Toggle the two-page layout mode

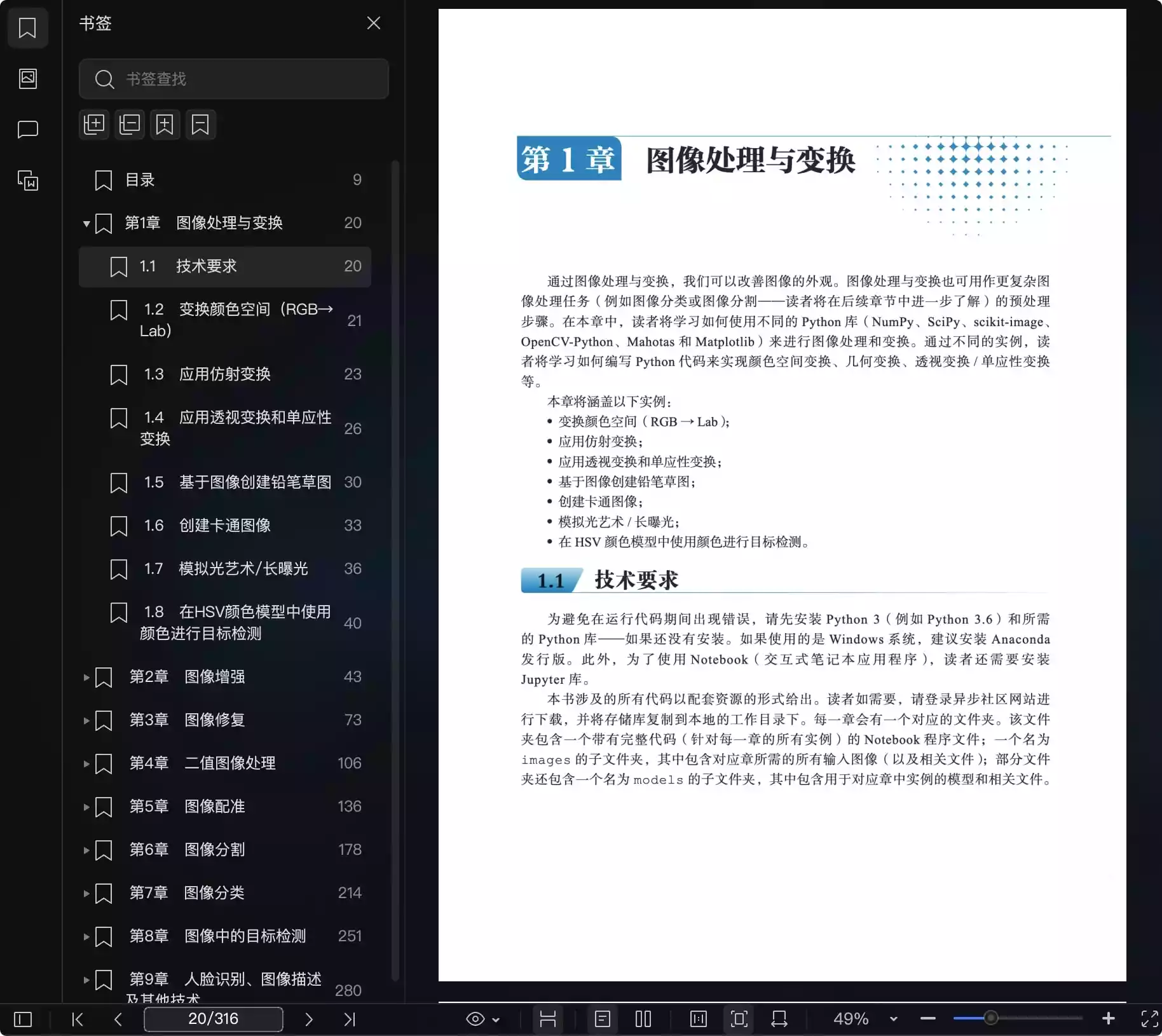[643, 1019]
